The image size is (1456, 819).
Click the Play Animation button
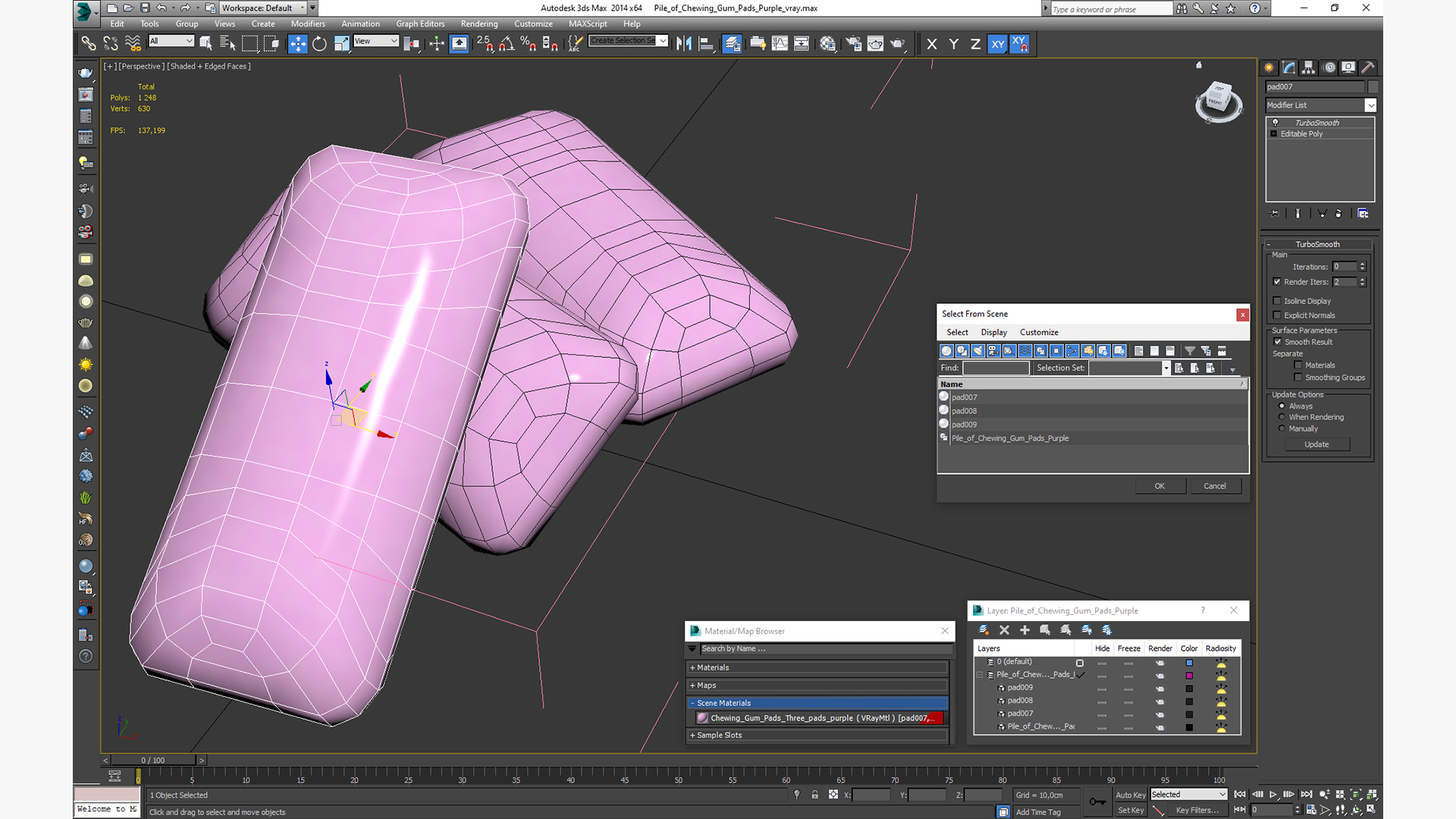[1273, 795]
